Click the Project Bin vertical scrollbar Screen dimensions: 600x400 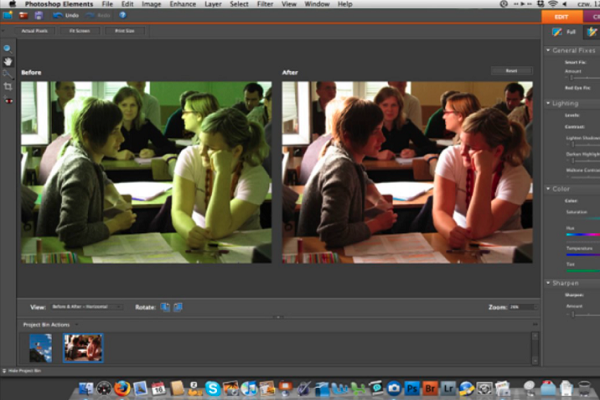pyautogui.click(x=535, y=348)
